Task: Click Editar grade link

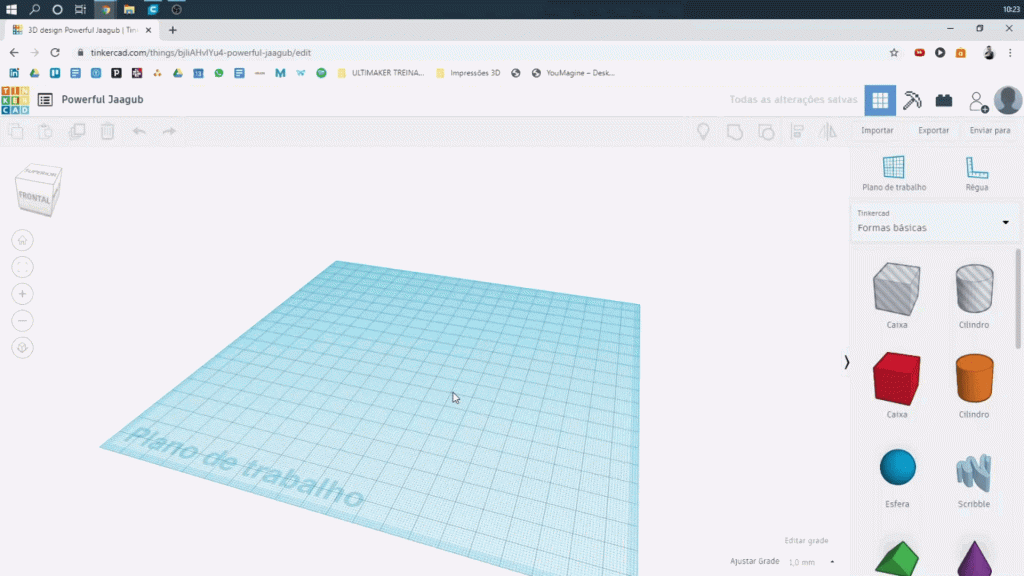Action: pos(806,541)
